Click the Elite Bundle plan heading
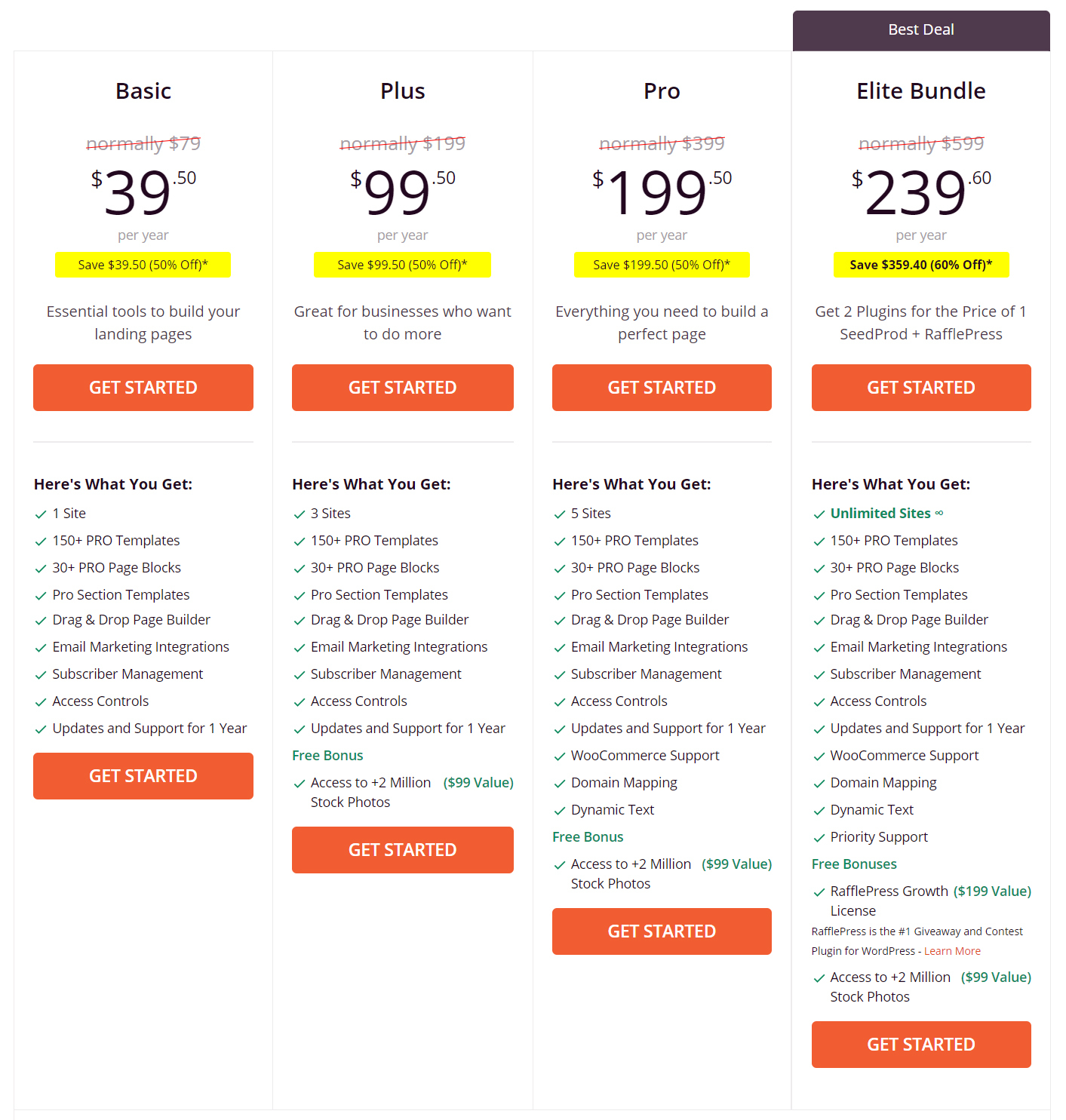Viewport: 1066px width, 1120px height. point(921,91)
